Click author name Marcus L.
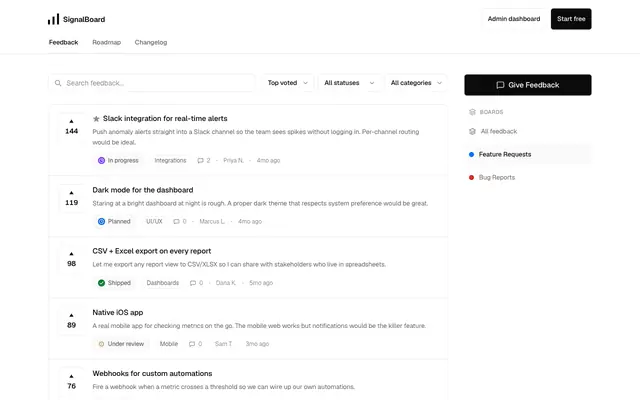 pos(212,222)
